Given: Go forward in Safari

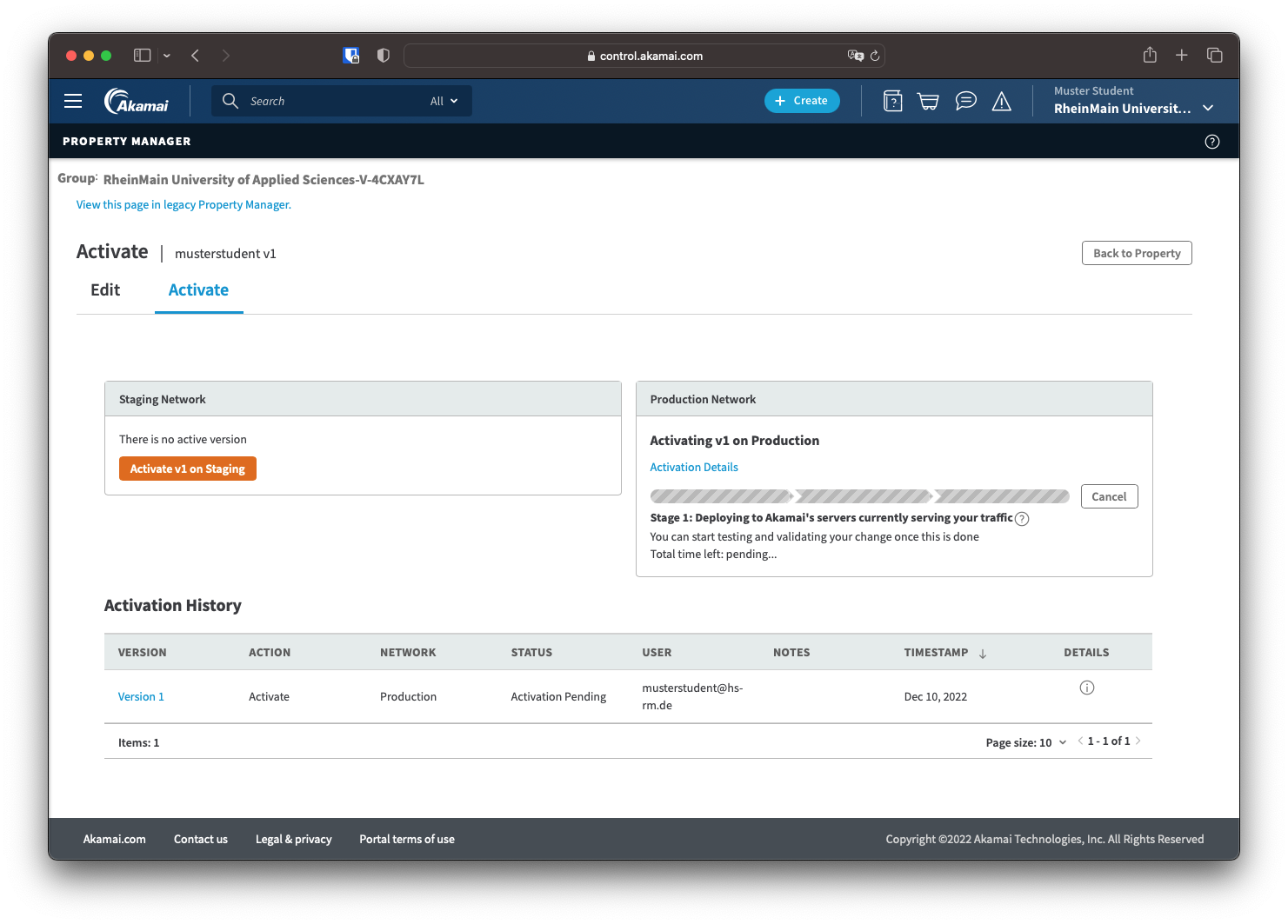Looking at the screenshot, I should [226, 56].
